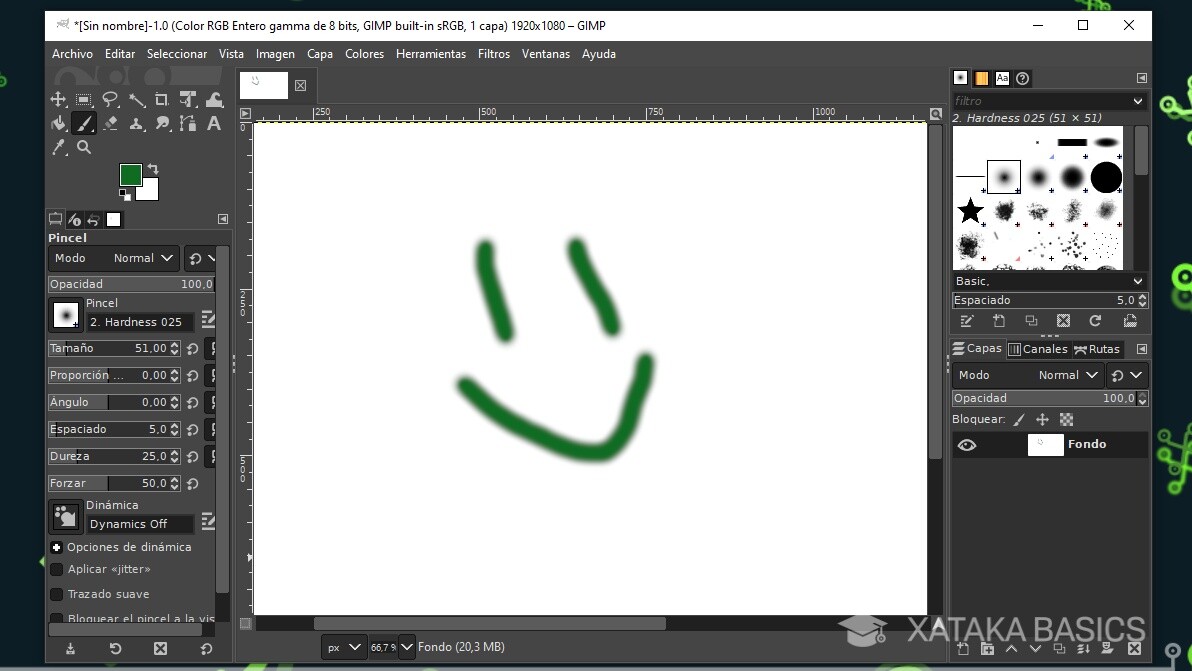
Task: Expand Opciones de dinámica section
Action: 57,547
